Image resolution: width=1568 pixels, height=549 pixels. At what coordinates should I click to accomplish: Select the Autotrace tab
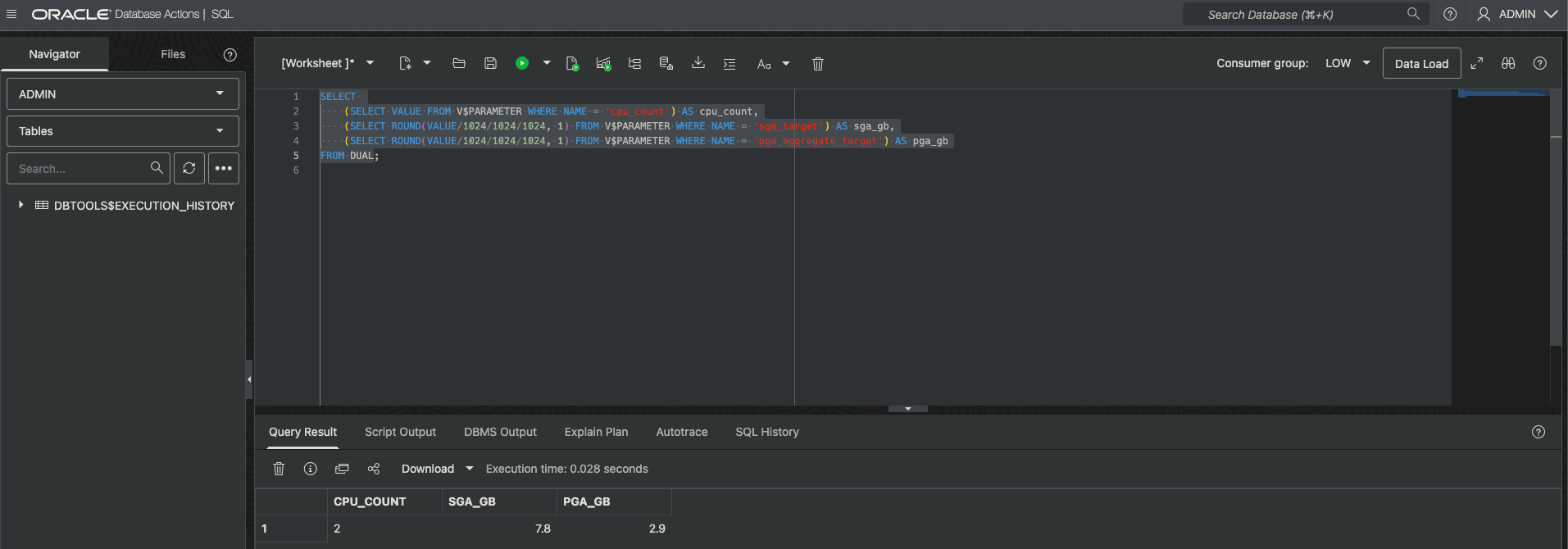point(682,432)
